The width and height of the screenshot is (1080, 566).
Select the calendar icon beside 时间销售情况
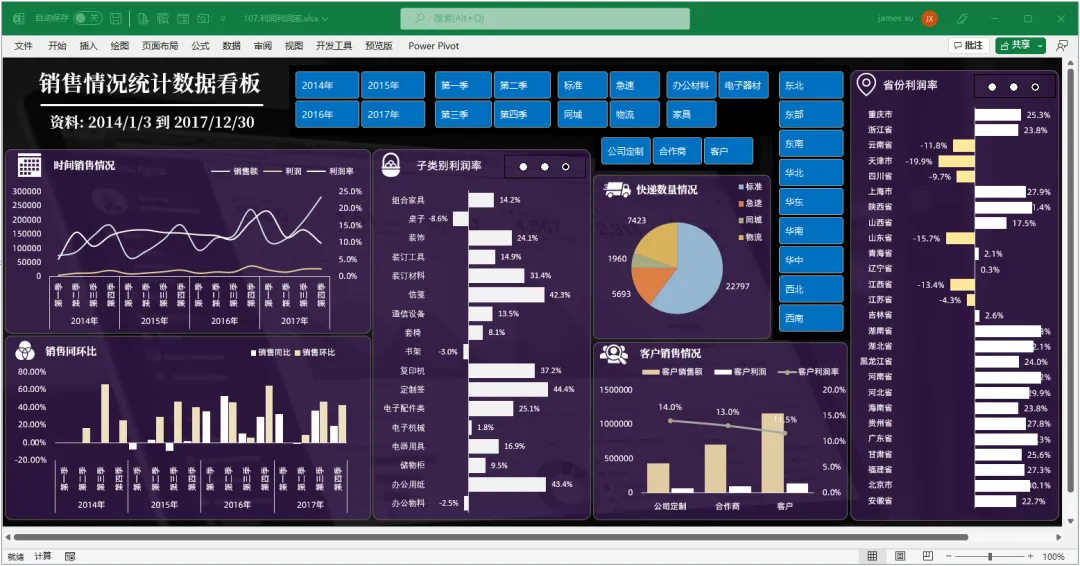[29, 166]
